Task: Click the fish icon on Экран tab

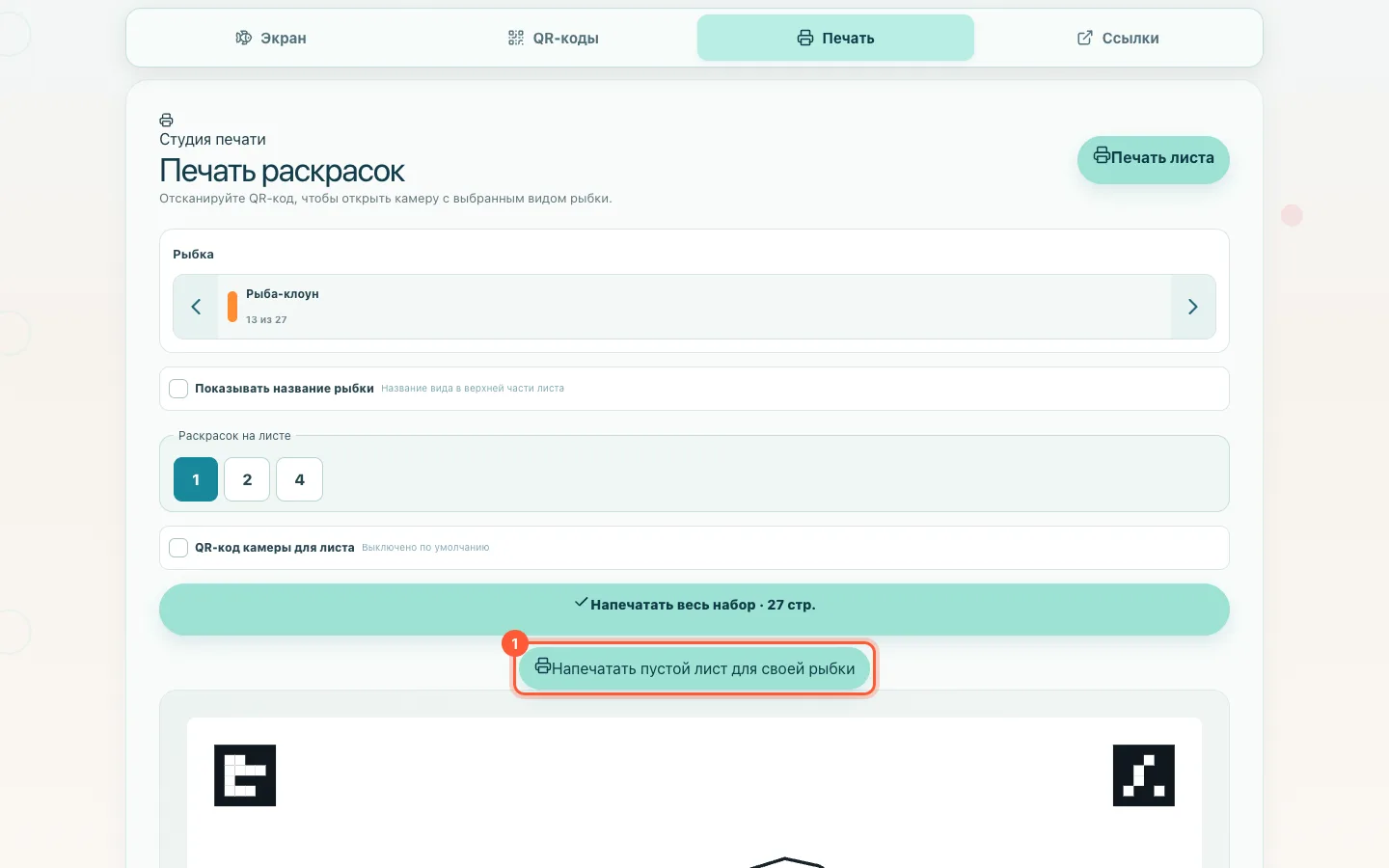Action: [244, 38]
